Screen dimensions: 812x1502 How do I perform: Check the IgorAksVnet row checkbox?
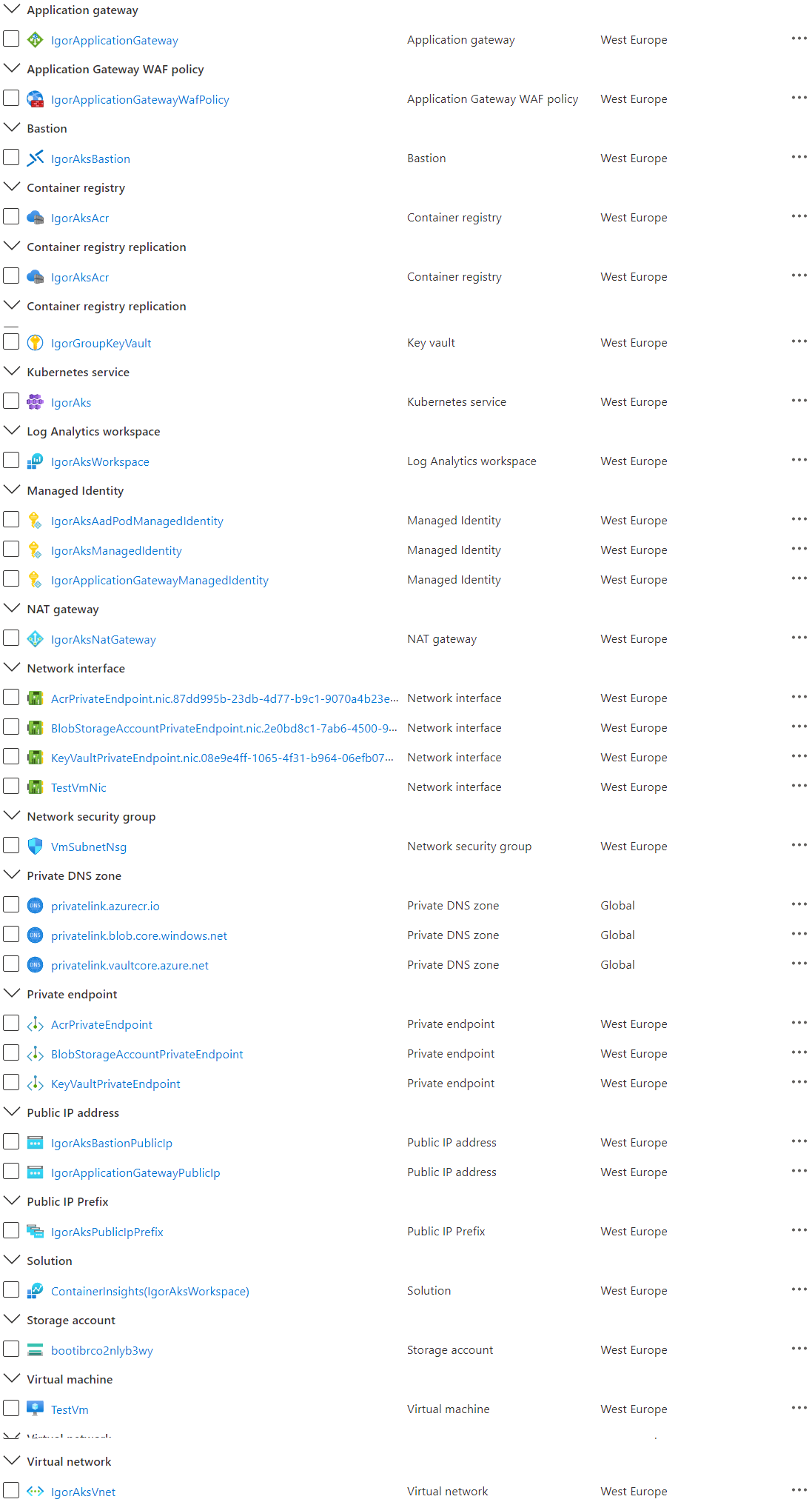pyautogui.click(x=11, y=1490)
